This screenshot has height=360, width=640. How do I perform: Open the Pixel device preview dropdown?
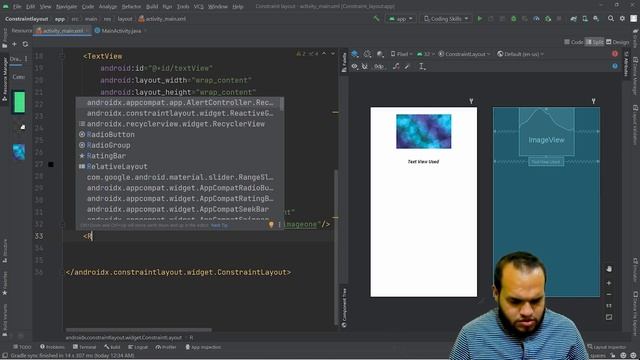[401, 54]
